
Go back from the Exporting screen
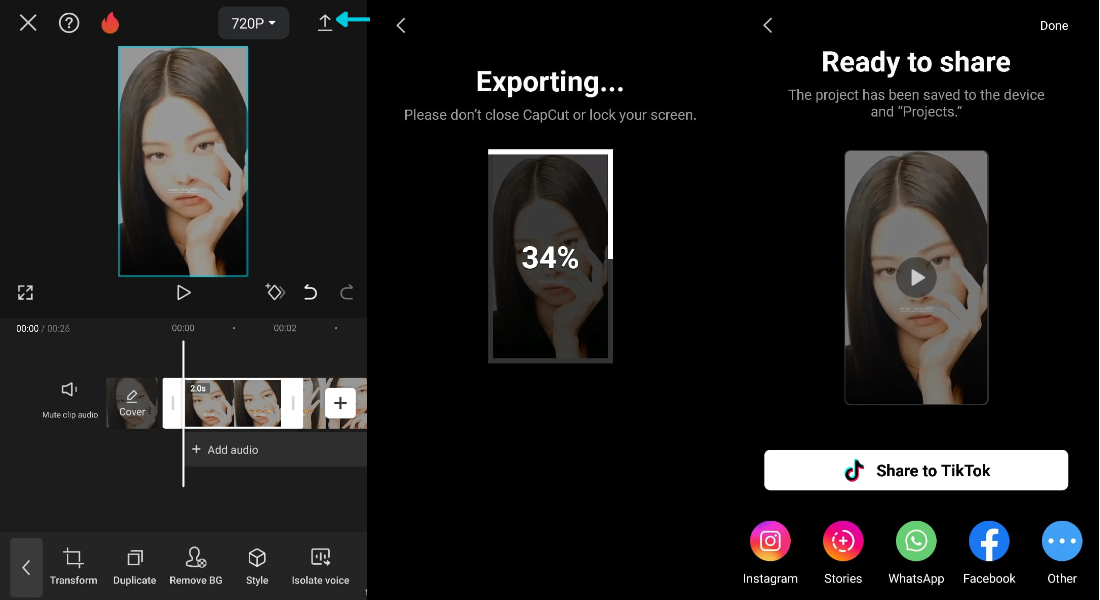coord(401,26)
